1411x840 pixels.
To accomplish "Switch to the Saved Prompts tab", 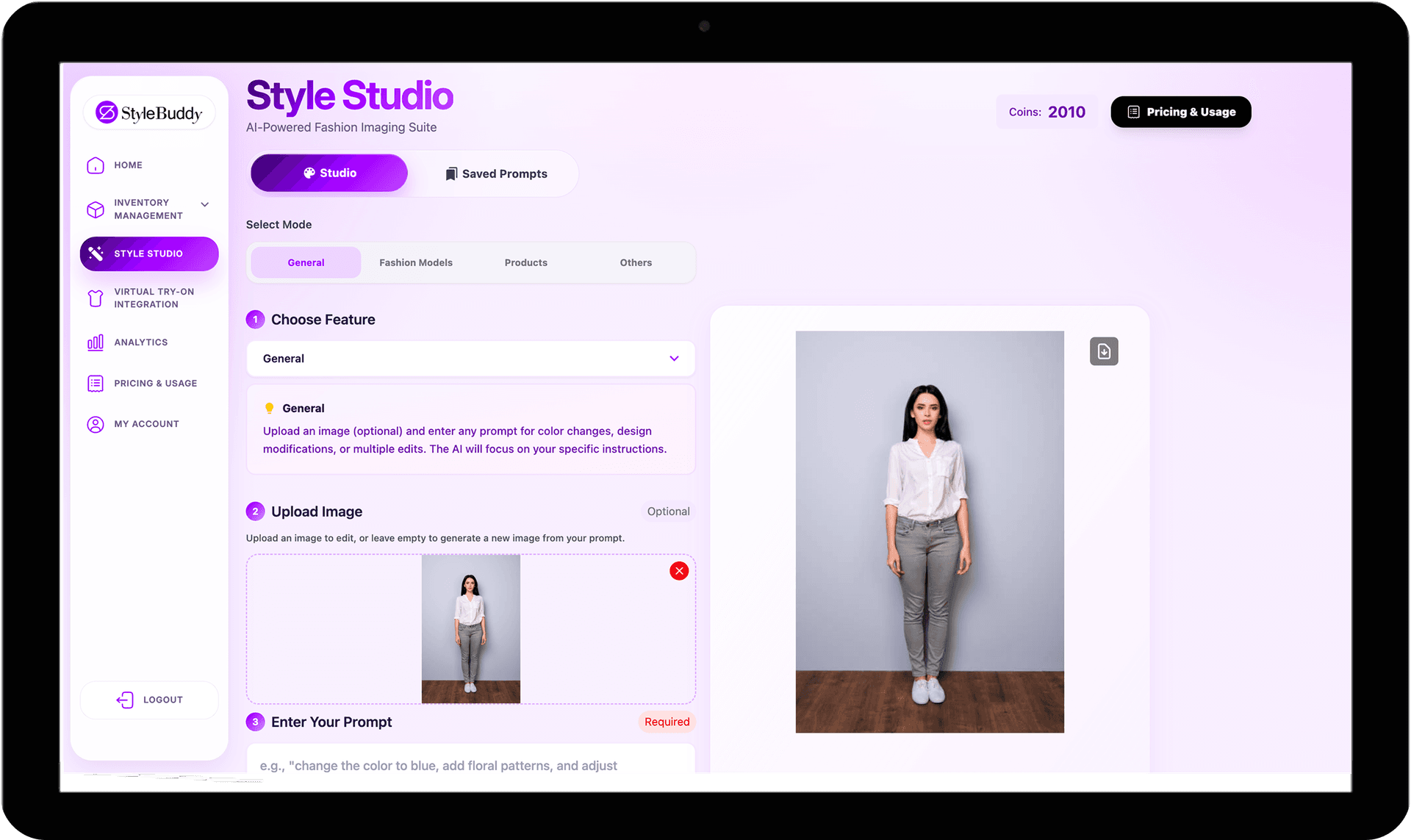I will pyautogui.click(x=497, y=174).
